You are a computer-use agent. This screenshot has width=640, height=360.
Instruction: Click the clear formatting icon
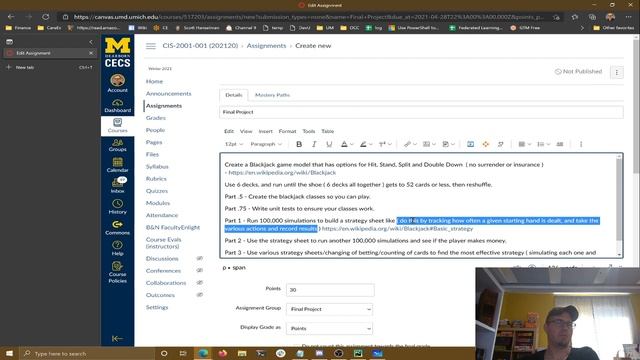500,144
